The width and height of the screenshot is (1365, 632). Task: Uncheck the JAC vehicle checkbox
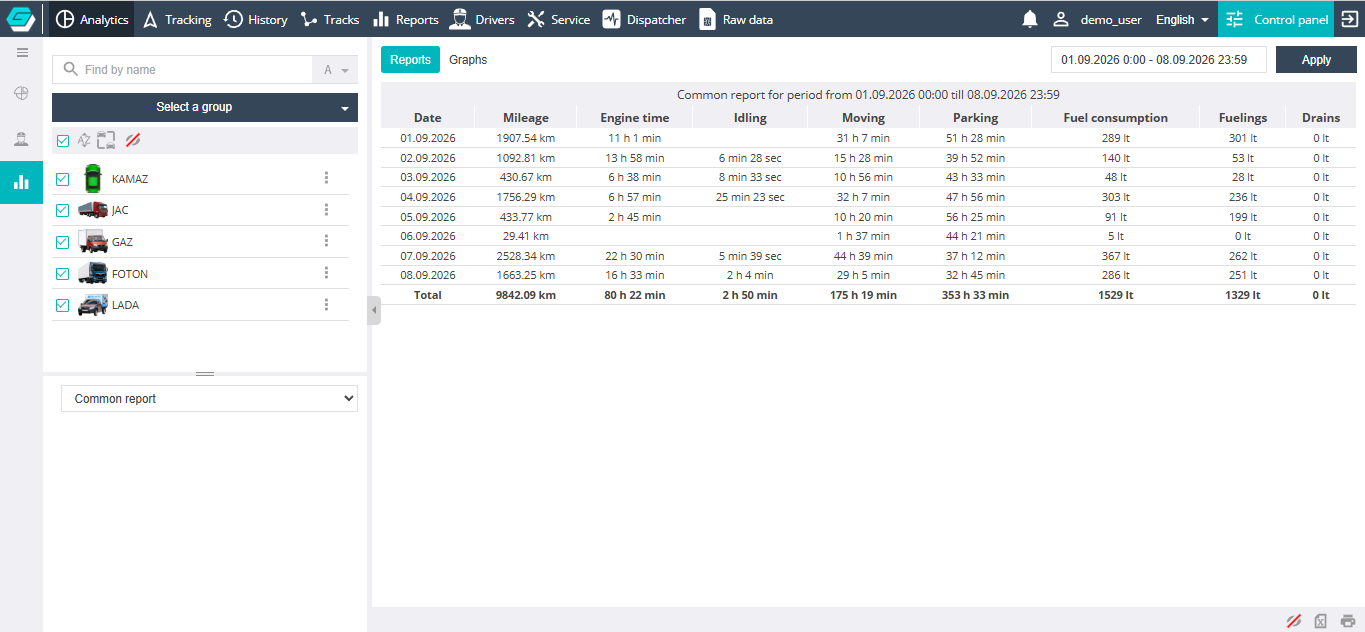click(63, 210)
